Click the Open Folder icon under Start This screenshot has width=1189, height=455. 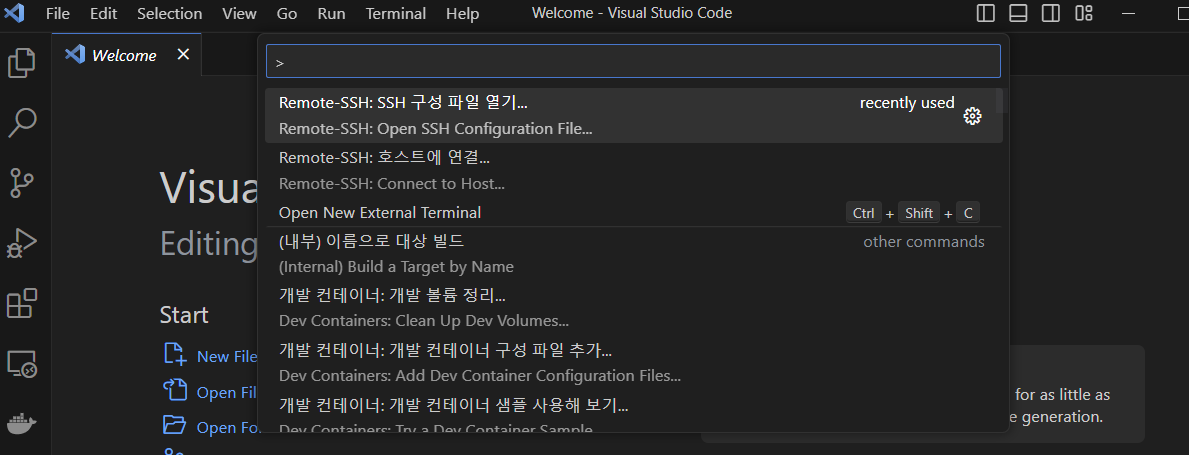pos(174,425)
